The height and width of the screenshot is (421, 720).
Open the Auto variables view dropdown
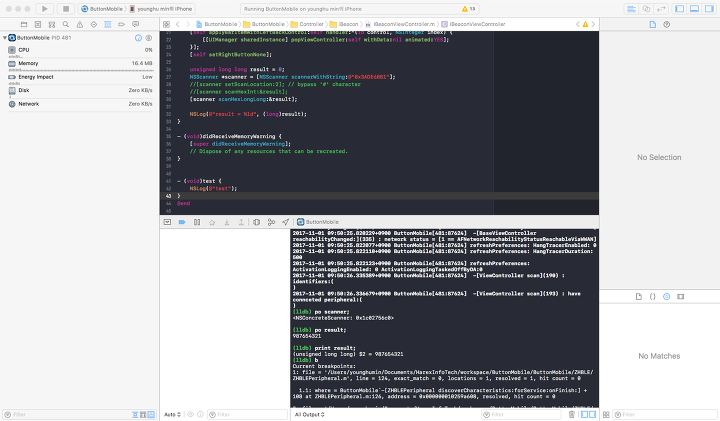point(173,415)
